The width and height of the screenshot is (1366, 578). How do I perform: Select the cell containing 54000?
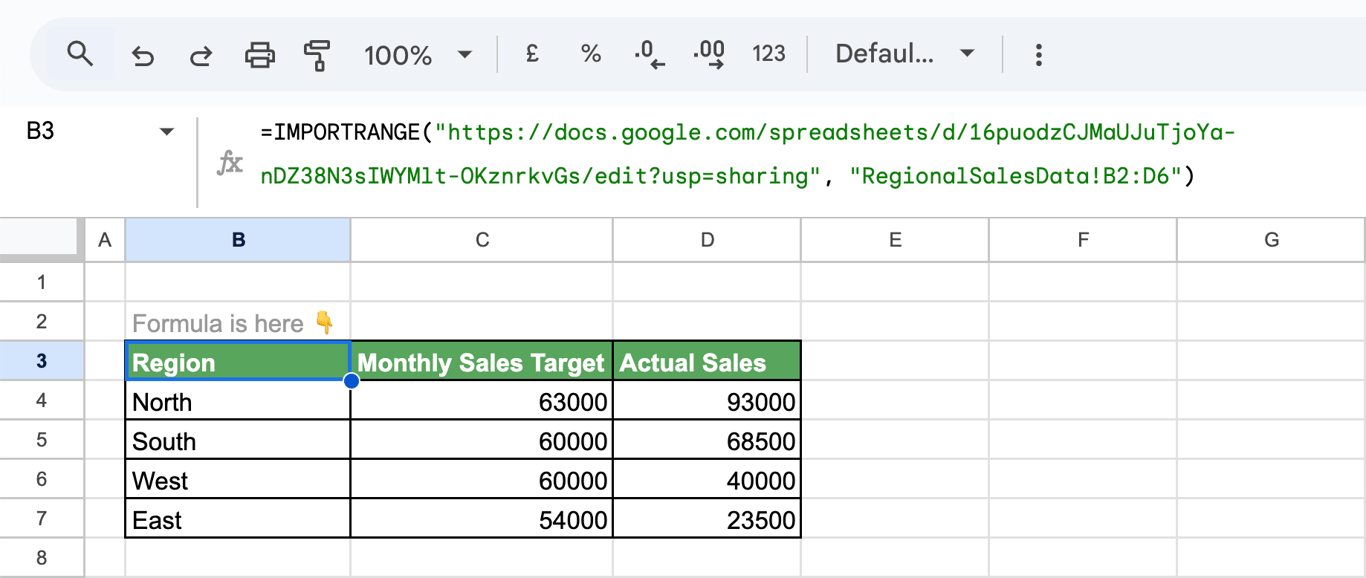482,519
